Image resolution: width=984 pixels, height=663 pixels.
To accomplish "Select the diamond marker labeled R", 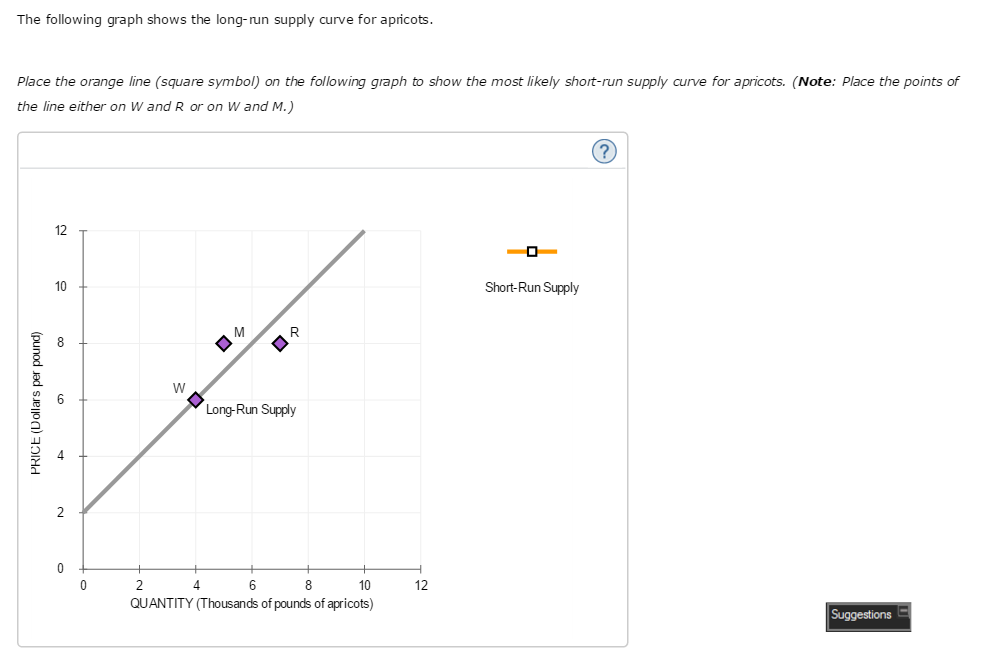I will 279,343.
